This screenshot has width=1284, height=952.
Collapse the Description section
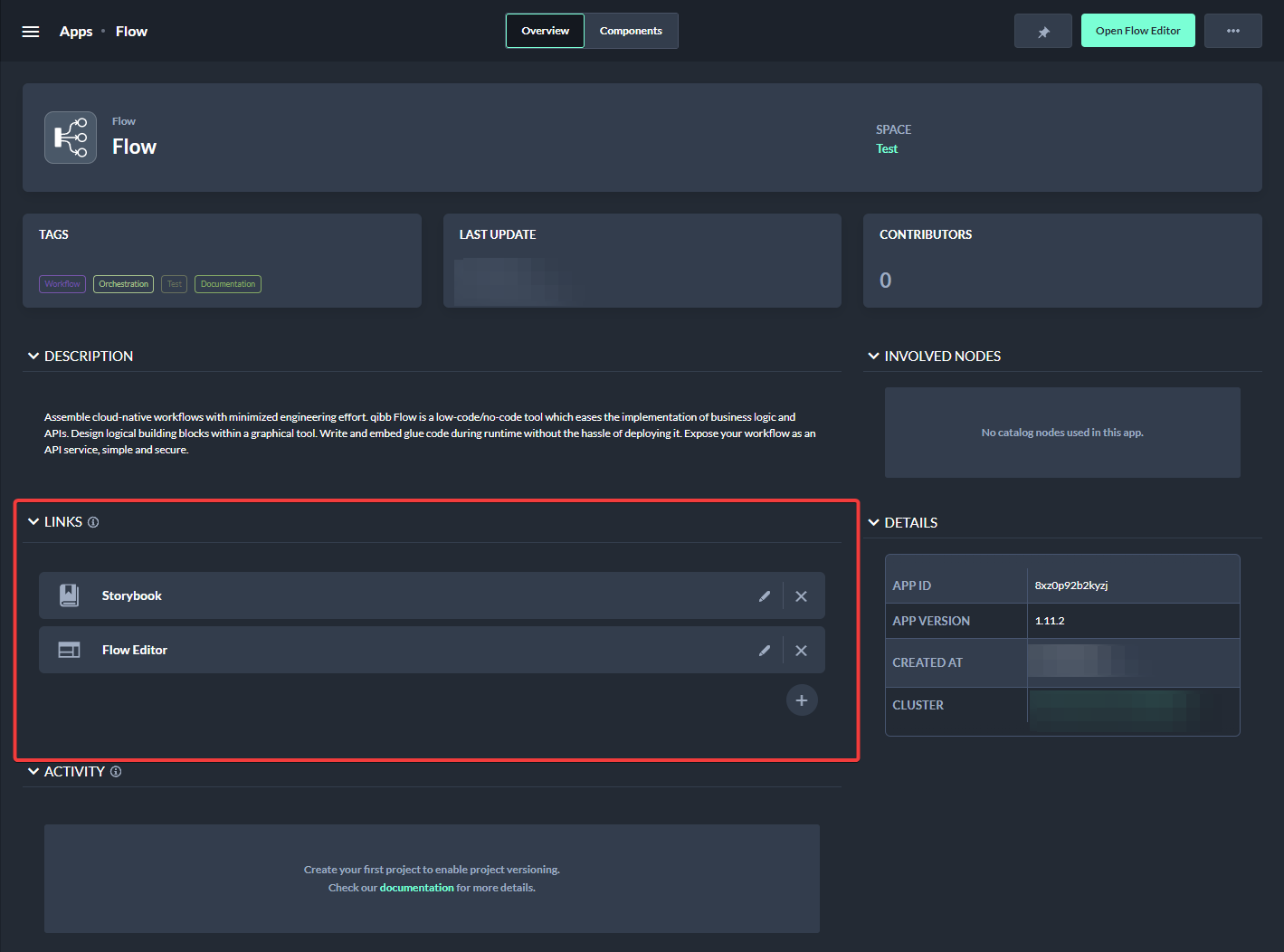33,357
